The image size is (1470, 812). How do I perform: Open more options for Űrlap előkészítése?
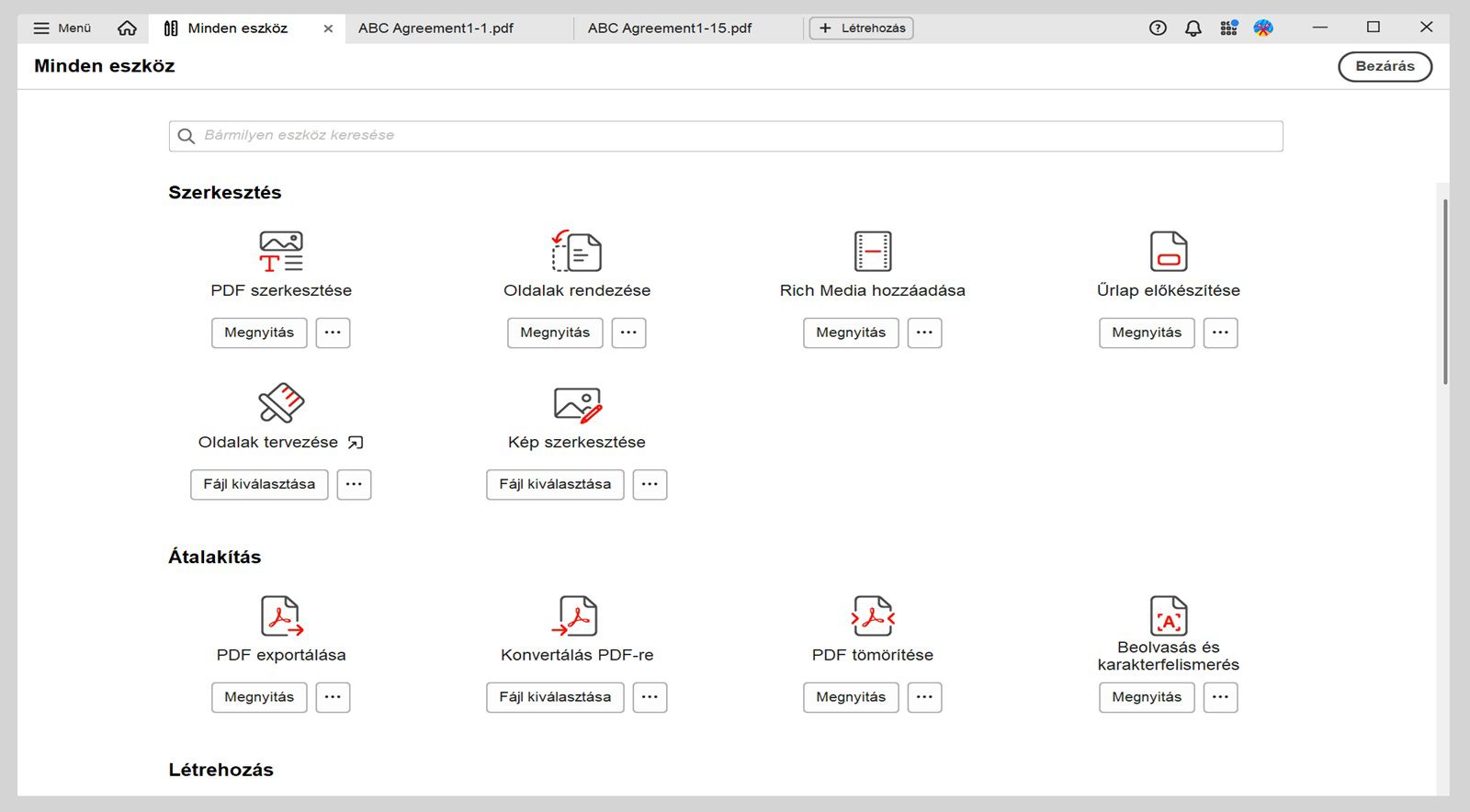(1220, 333)
